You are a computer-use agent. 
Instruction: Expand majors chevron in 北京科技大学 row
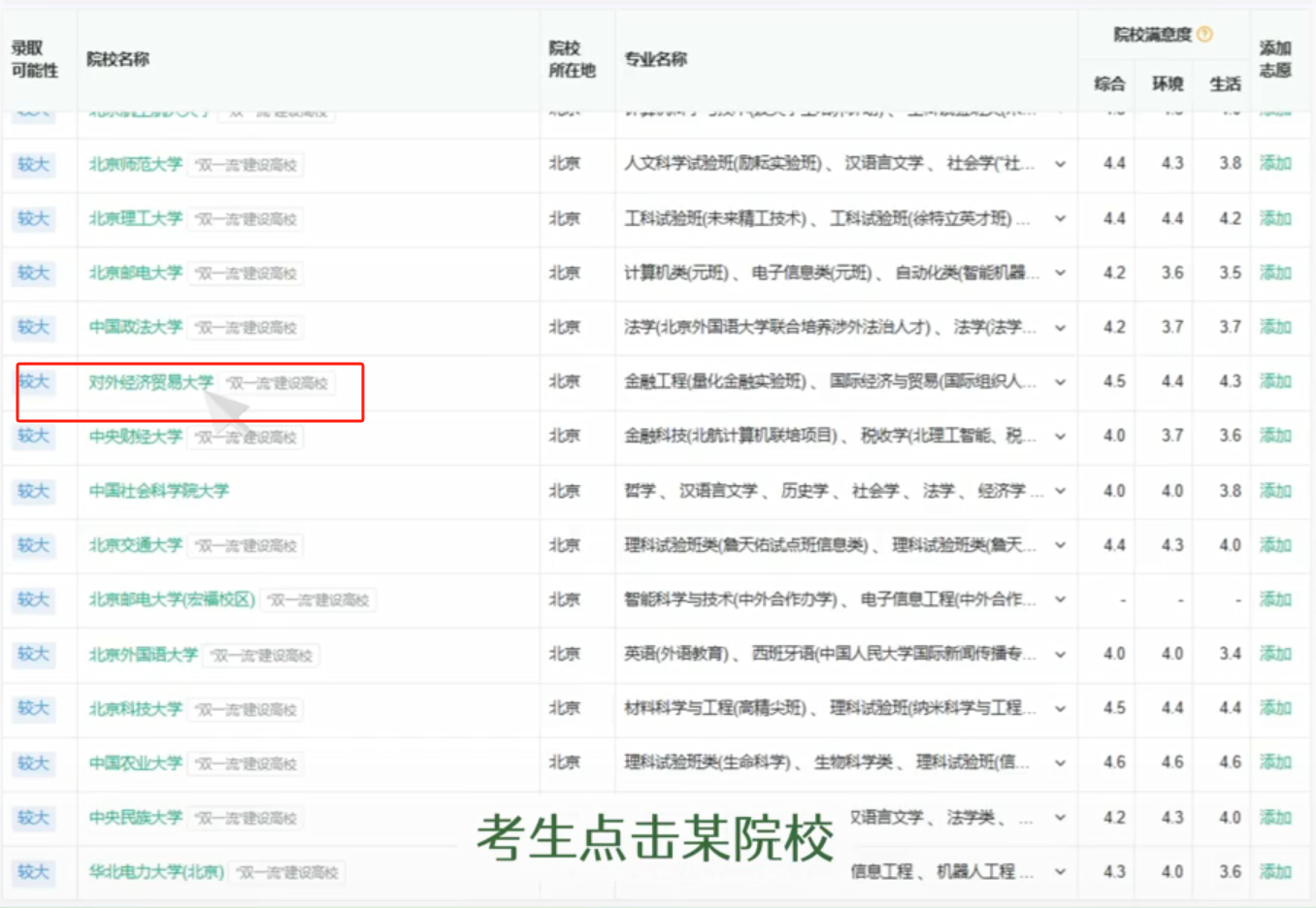pyautogui.click(x=1060, y=709)
